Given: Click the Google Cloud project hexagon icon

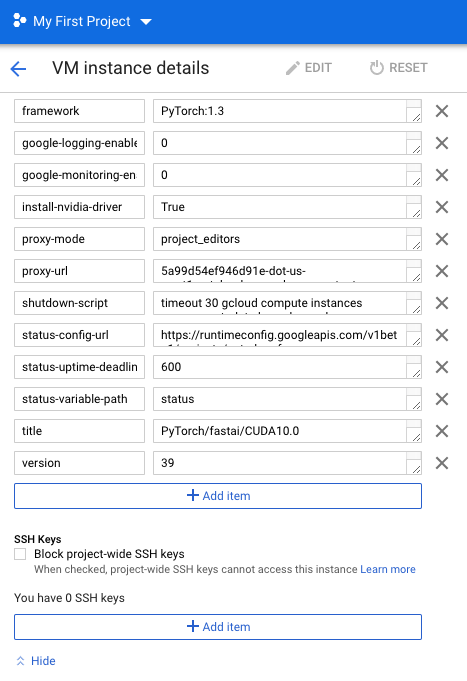Looking at the screenshot, I should coord(20,20).
